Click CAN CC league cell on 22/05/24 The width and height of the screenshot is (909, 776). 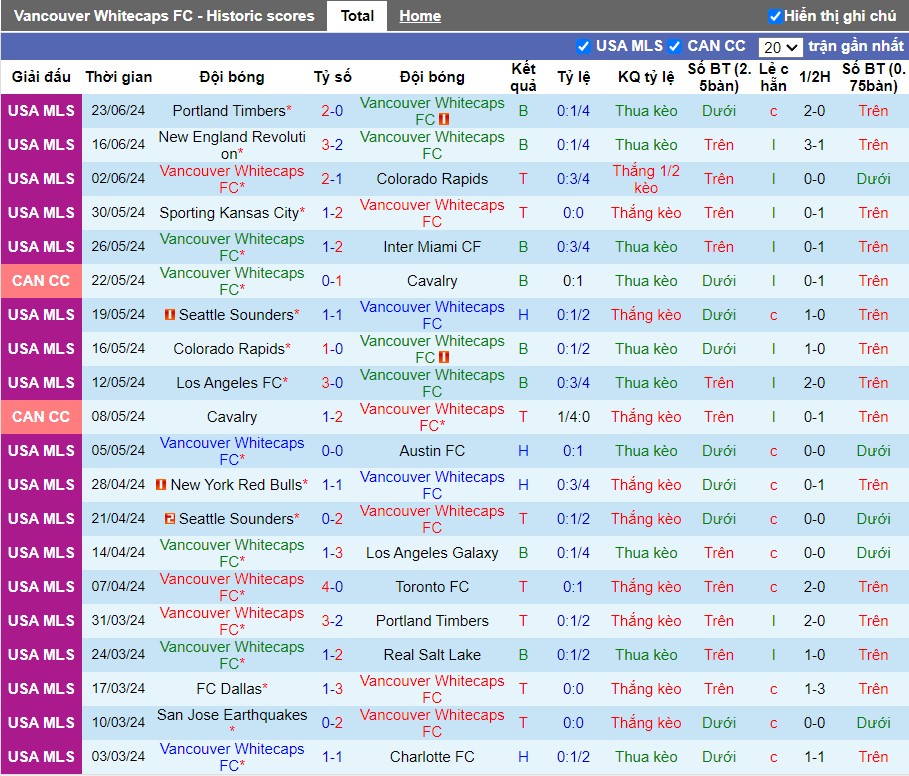(x=41, y=280)
